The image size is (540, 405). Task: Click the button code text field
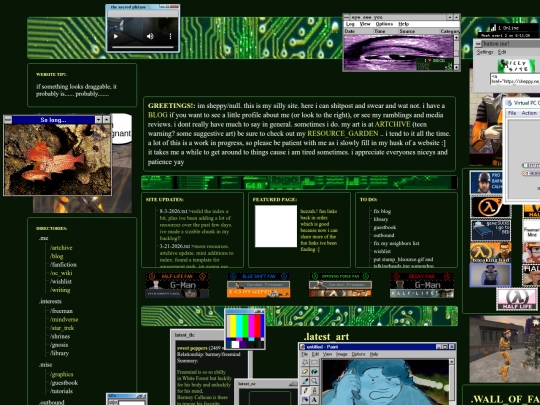coord(515,79)
